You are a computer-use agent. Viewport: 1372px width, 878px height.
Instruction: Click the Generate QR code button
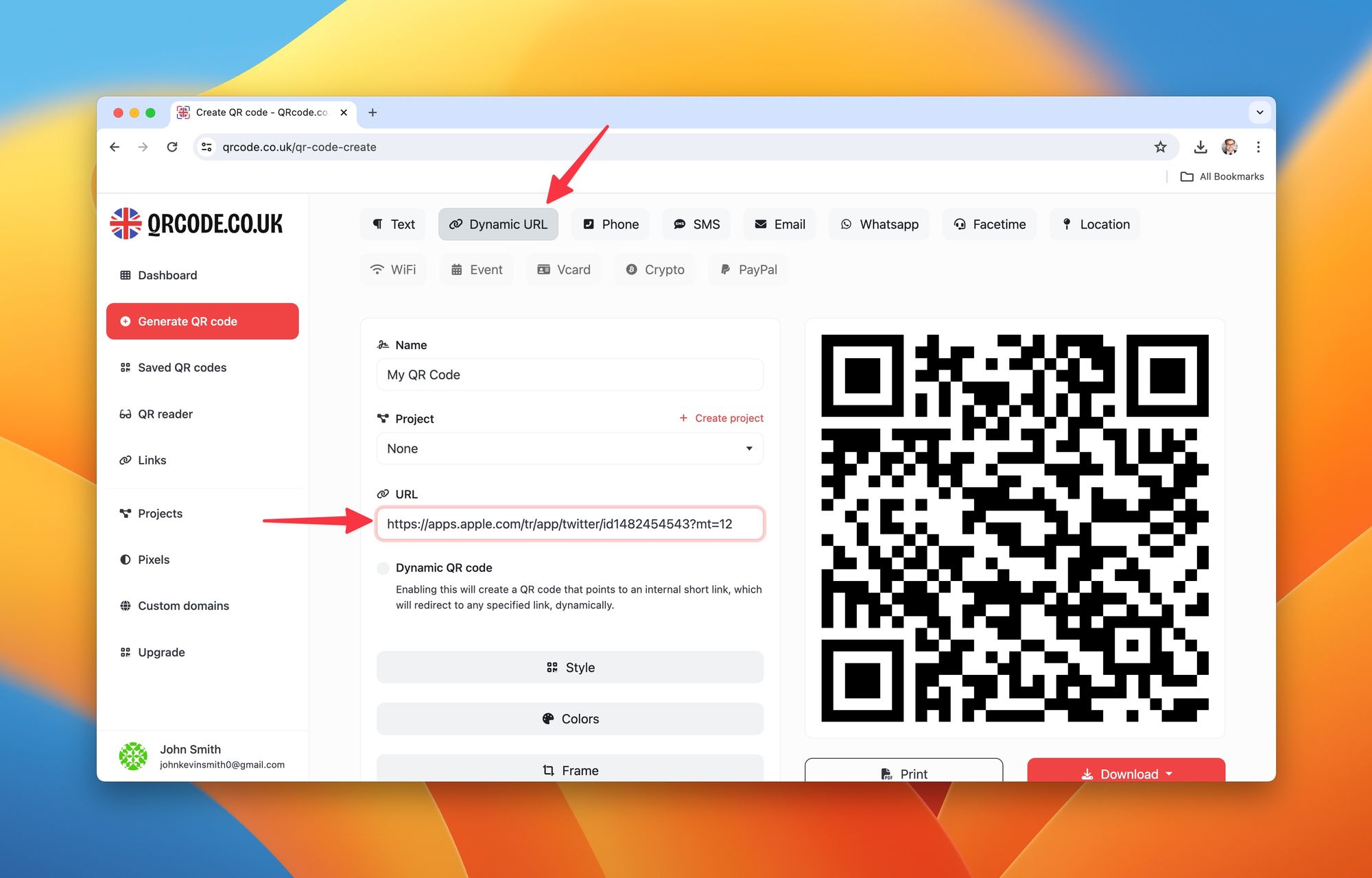202,321
